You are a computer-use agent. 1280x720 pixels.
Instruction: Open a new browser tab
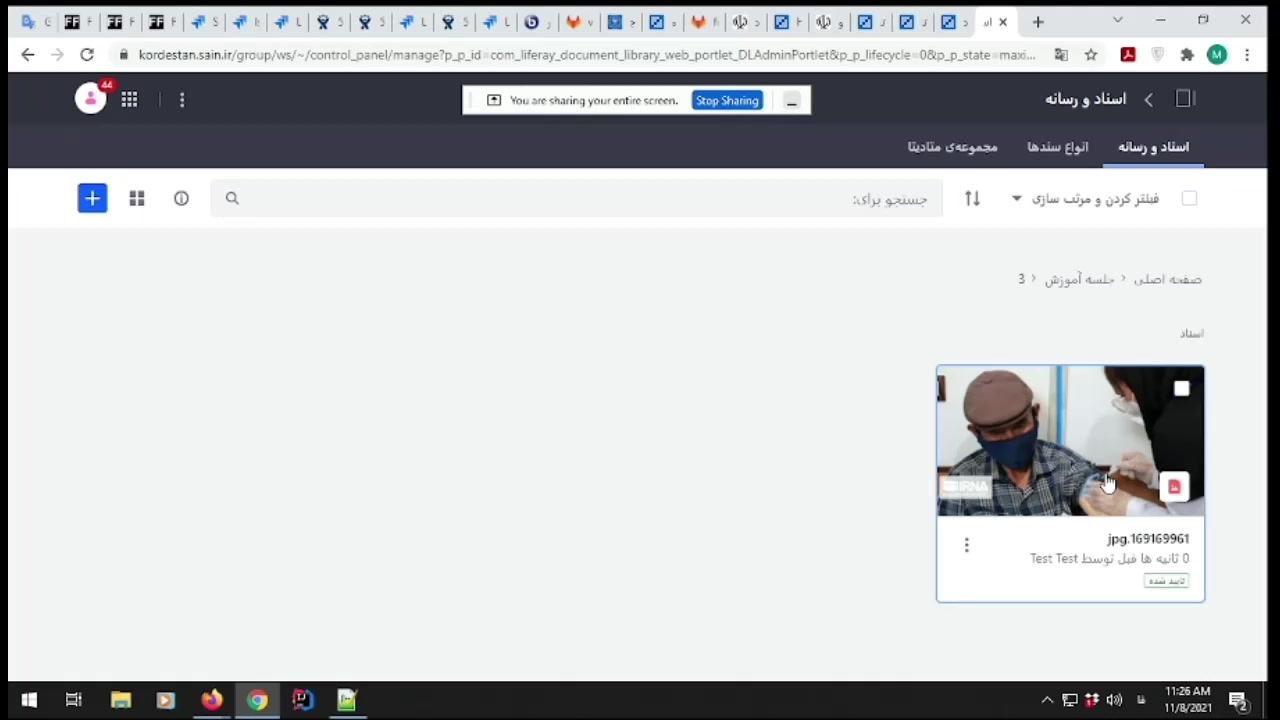(1038, 22)
